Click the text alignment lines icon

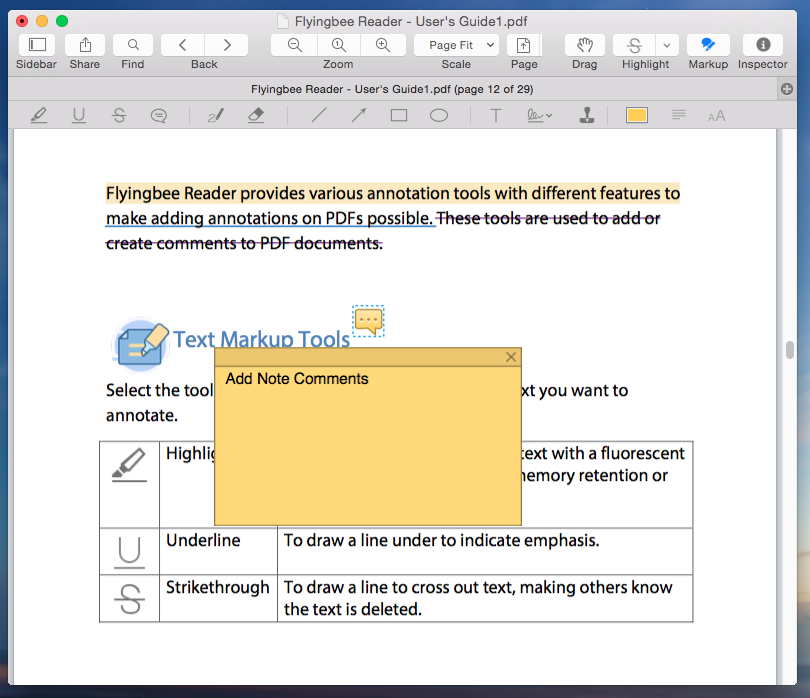point(679,115)
